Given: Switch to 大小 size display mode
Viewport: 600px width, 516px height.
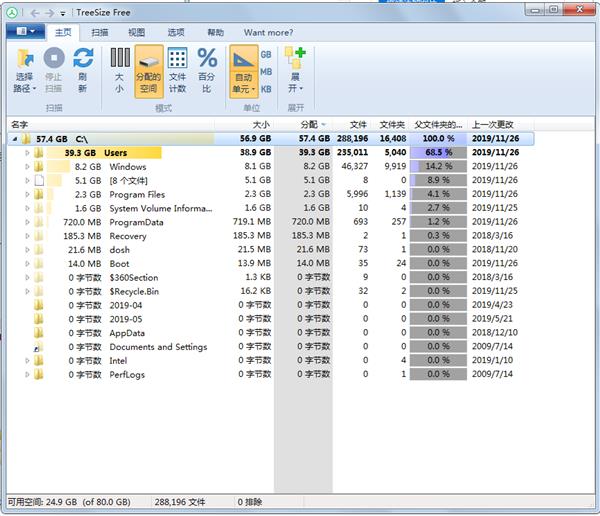Looking at the screenshot, I should (x=119, y=68).
